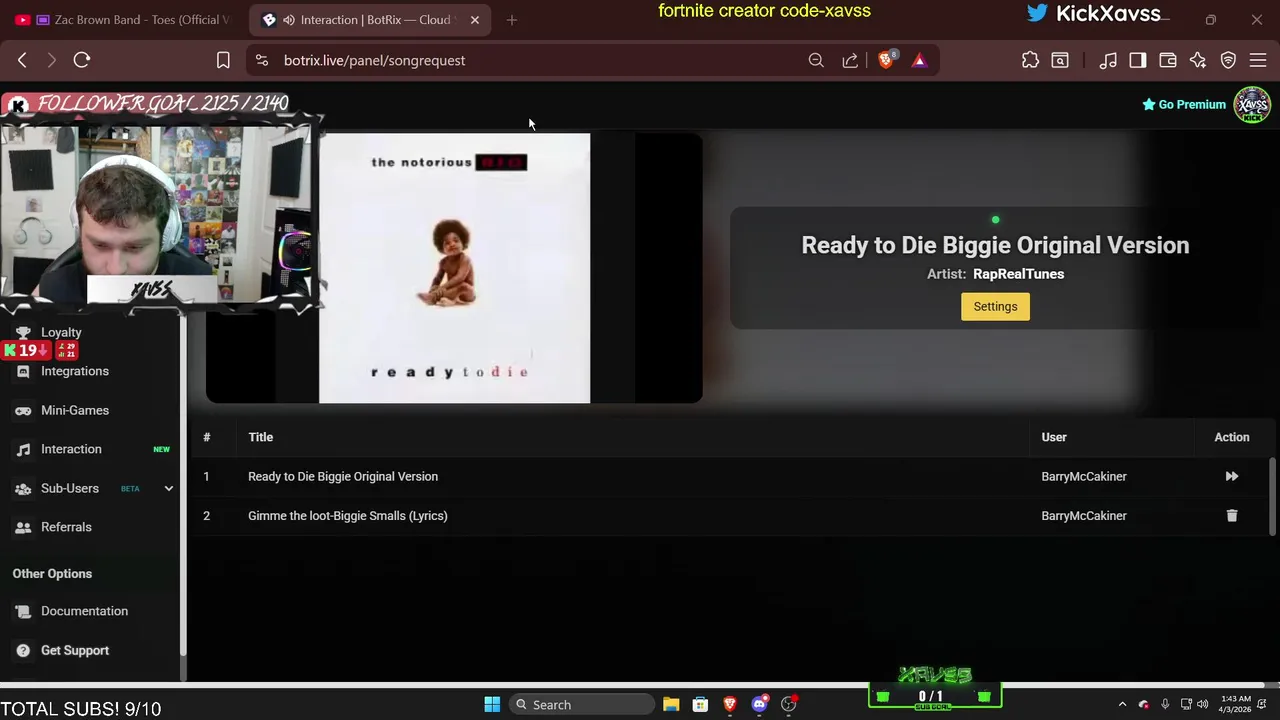This screenshot has width=1280, height=720.
Task: Click the queue table vertical scrollbar
Action: coord(1272,497)
